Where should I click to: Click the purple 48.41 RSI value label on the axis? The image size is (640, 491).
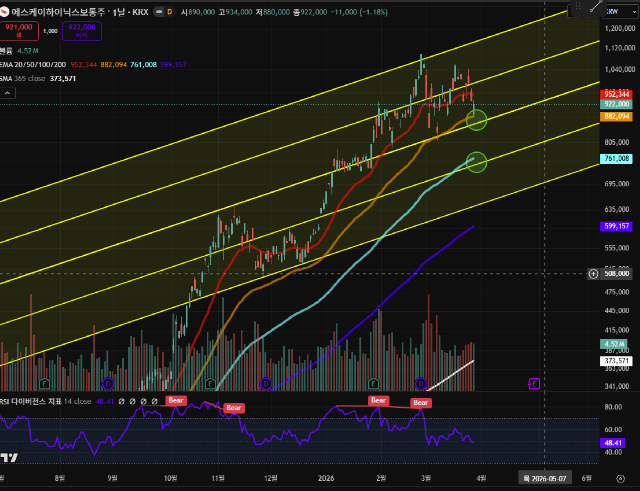pyautogui.click(x=613, y=443)
